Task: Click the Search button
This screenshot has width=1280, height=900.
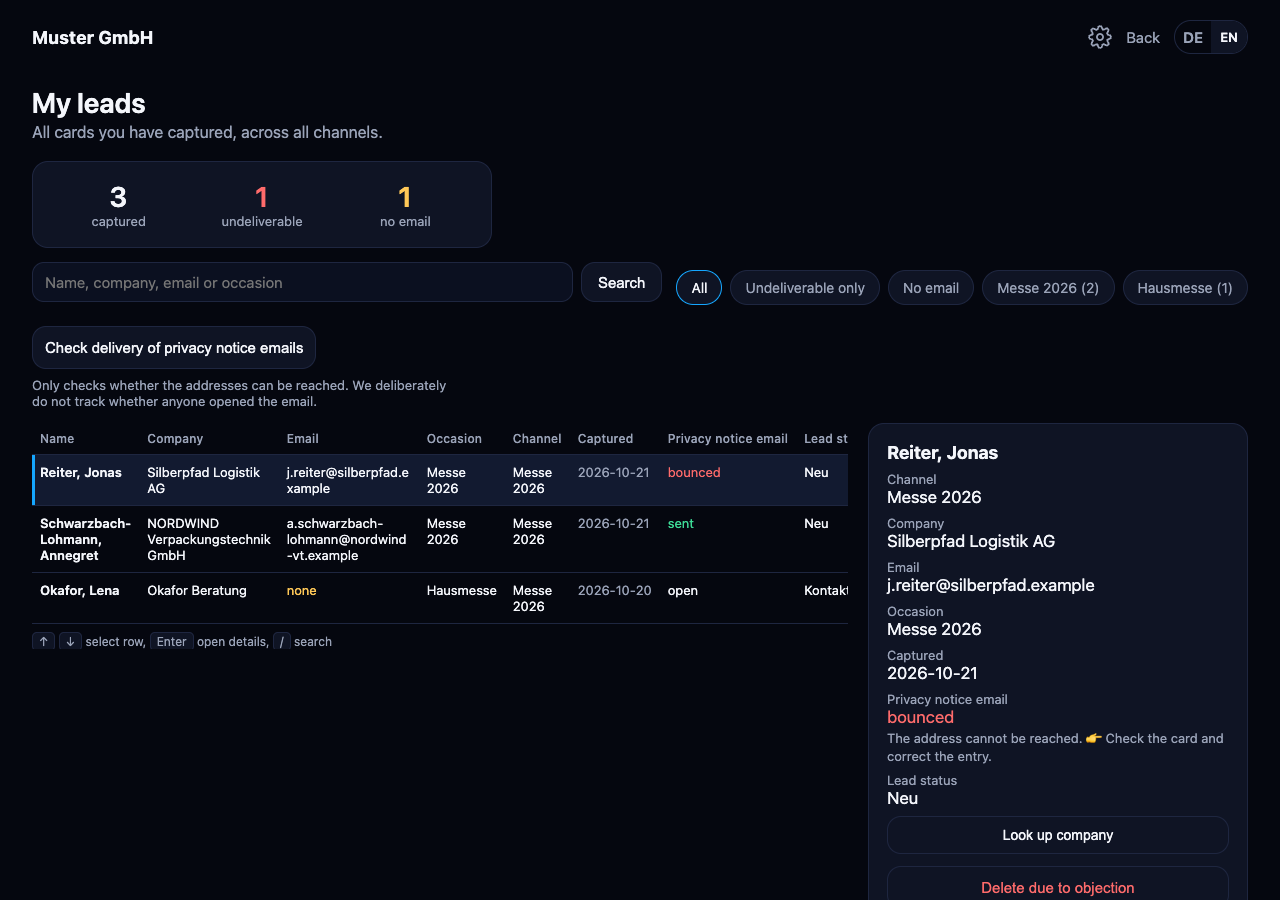Action: [621, 282]
